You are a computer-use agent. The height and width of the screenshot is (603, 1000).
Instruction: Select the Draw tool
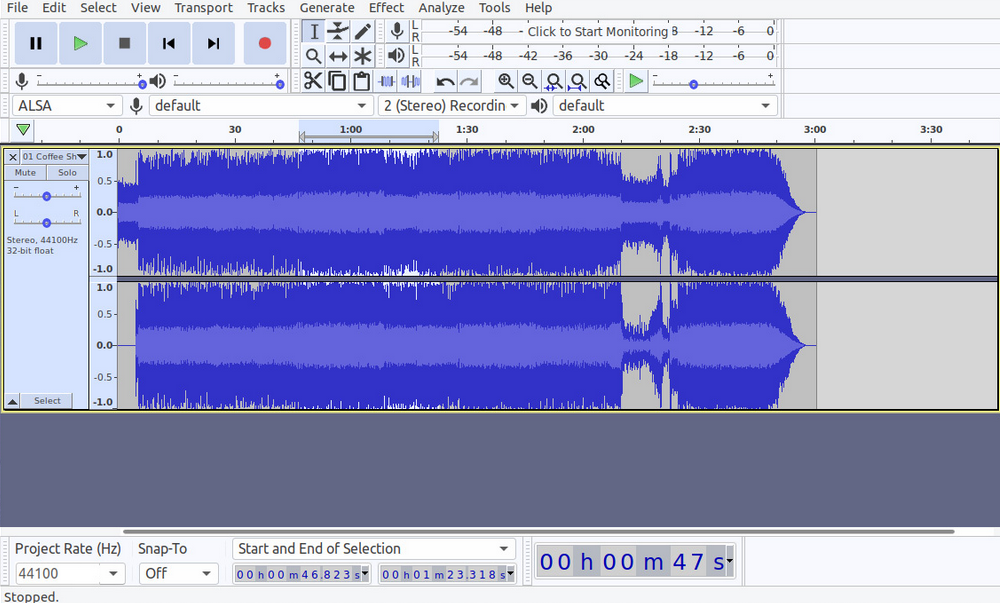click(361, 31)
